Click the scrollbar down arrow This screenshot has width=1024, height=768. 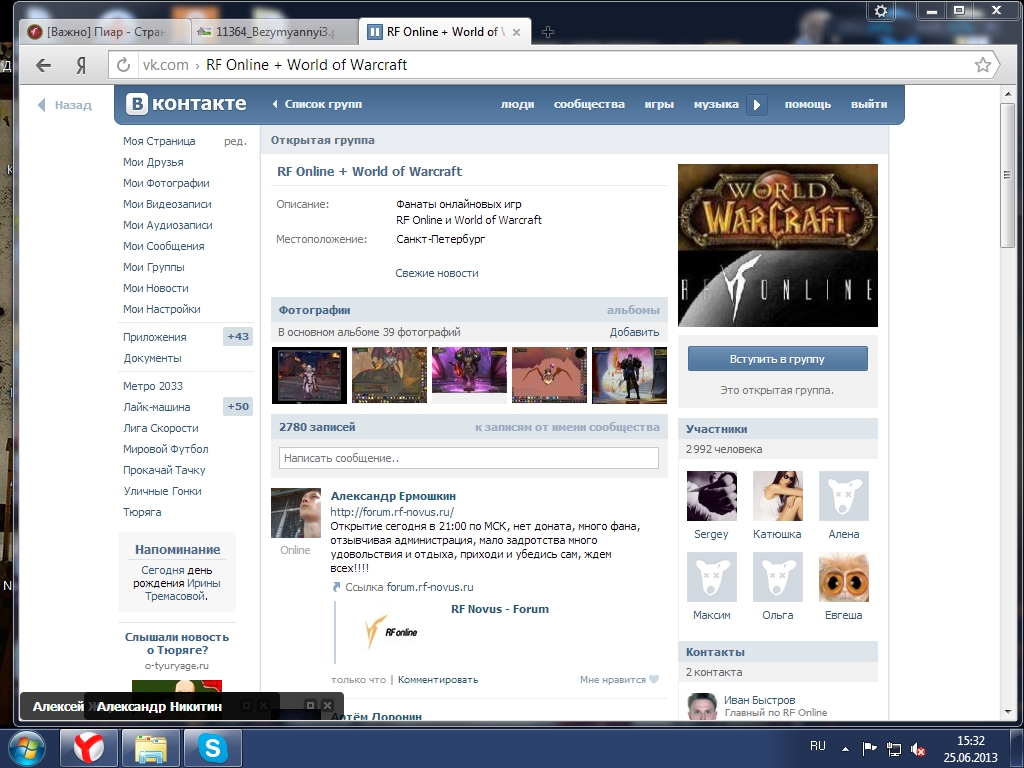point(1008,711)
